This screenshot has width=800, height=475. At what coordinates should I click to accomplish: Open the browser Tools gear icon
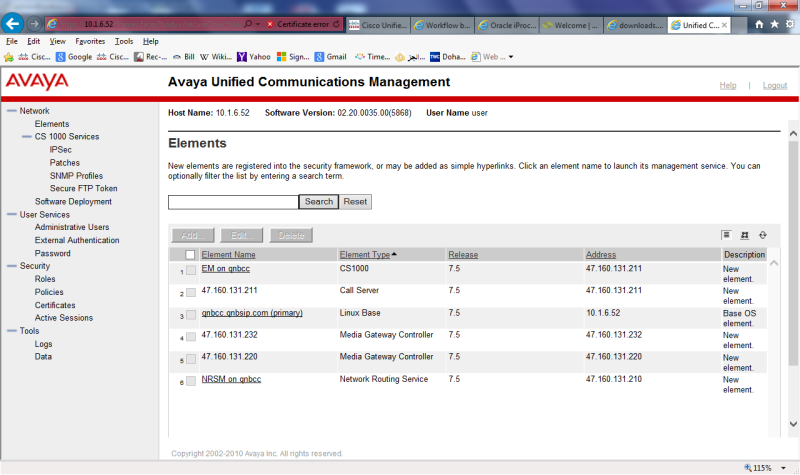[790, 24]
